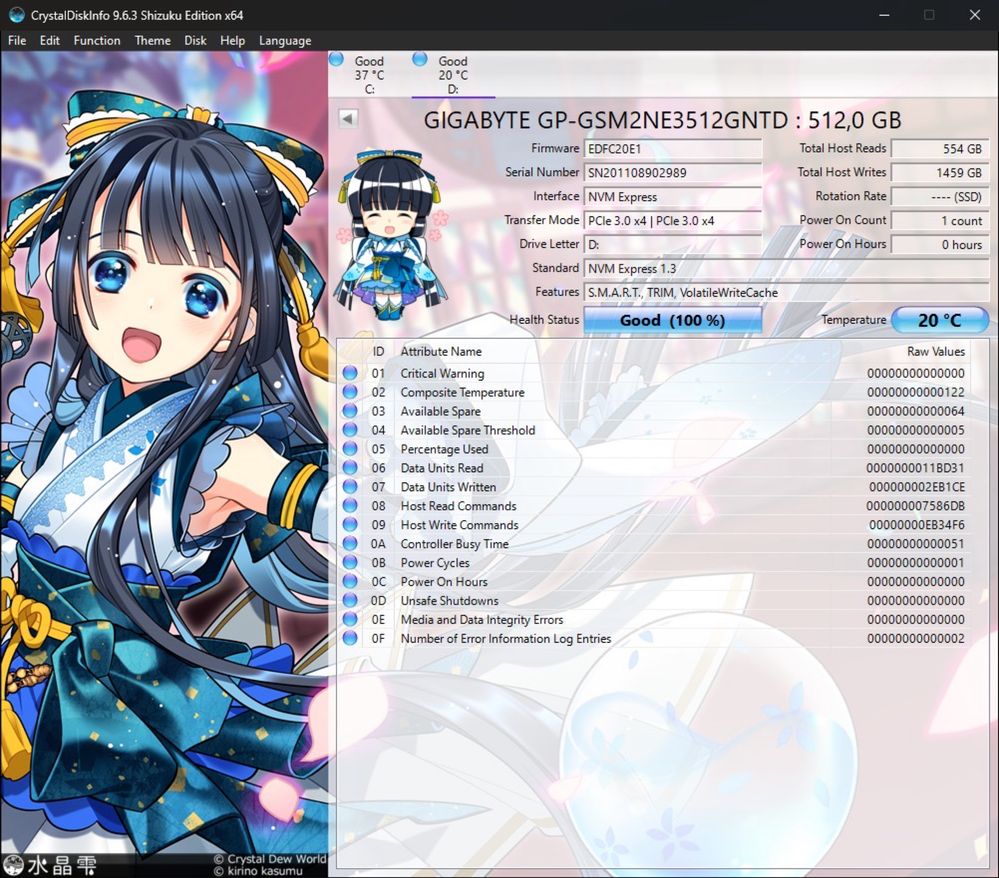Switch to the C: drive tab

pos(370,75)
